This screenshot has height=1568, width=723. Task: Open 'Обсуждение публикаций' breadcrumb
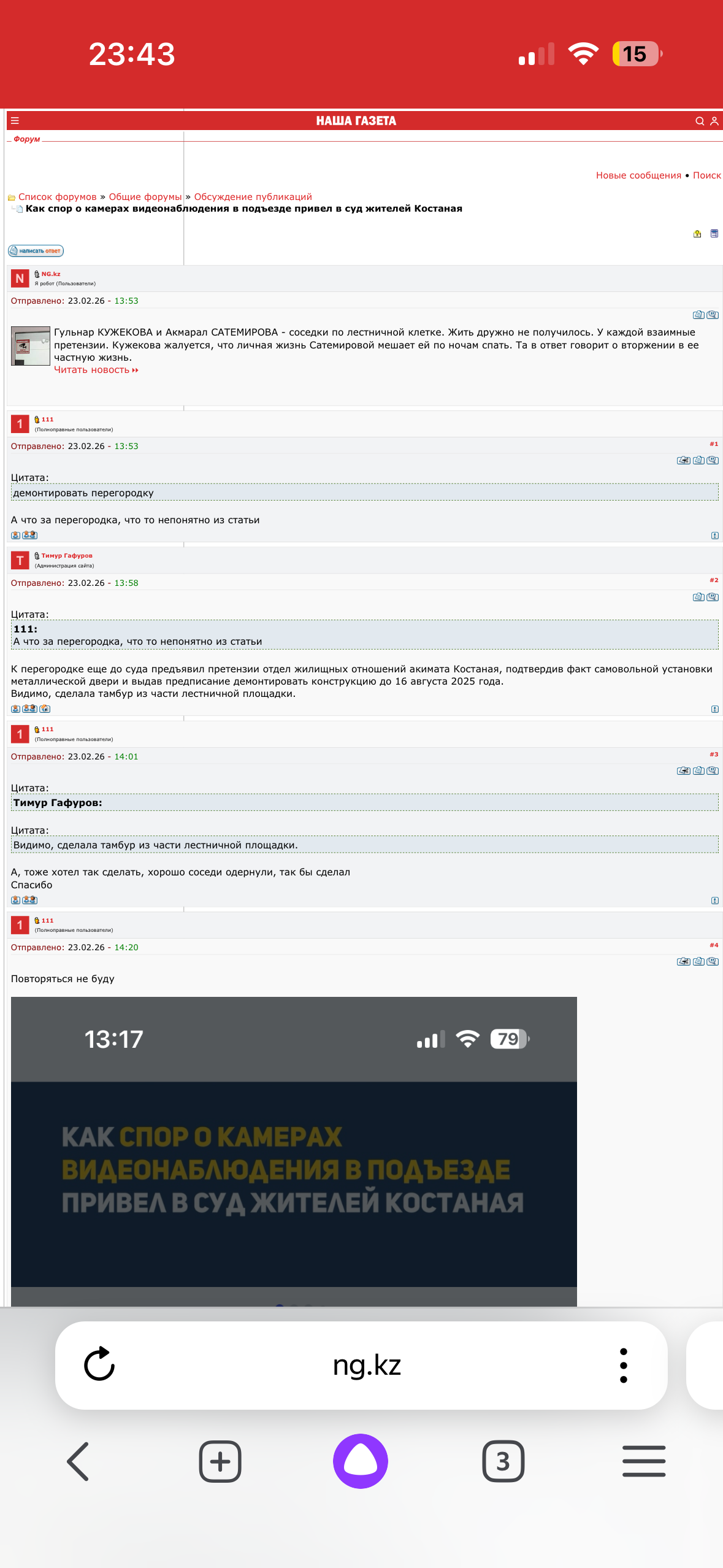pos(253,197)
